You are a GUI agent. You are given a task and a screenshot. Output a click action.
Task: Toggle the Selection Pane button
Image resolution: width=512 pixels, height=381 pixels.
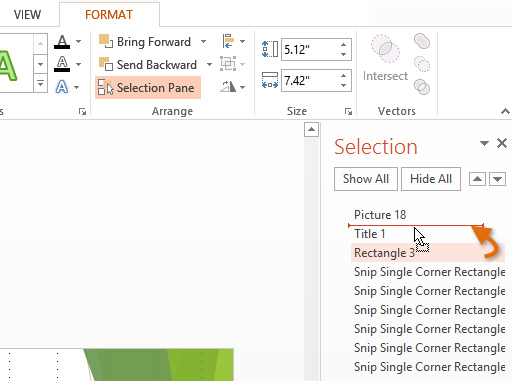[148, 88]
